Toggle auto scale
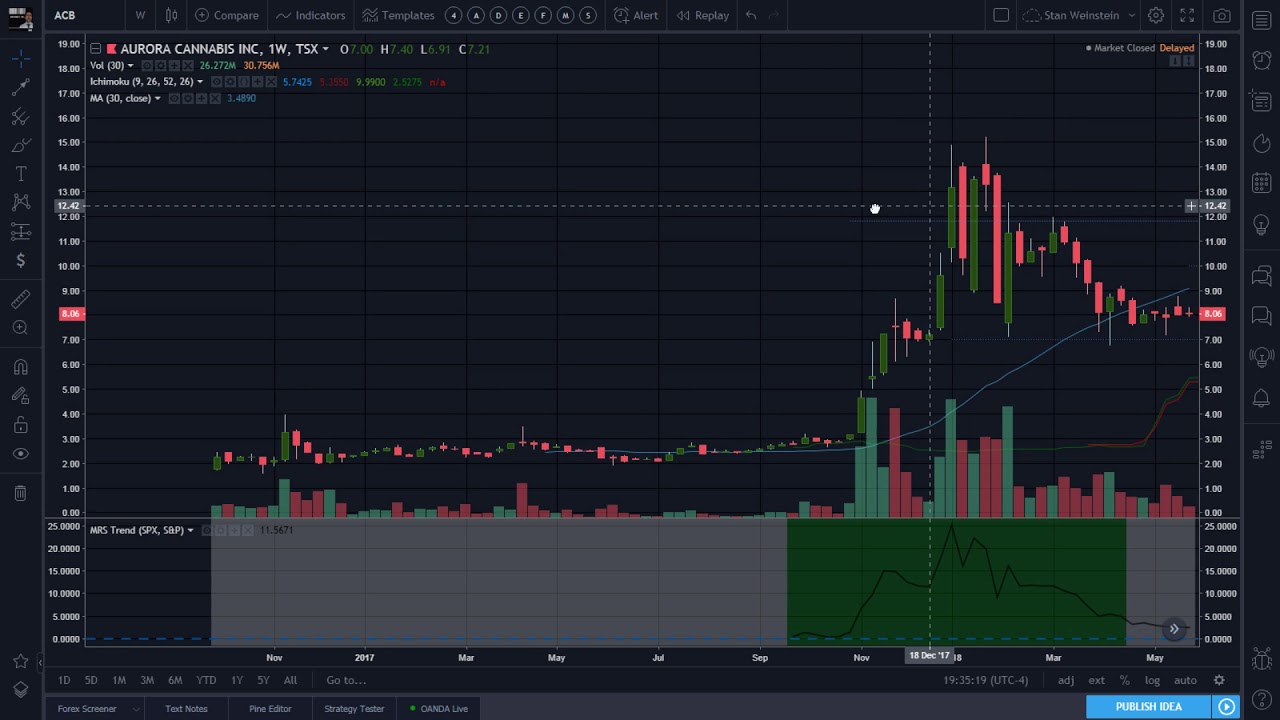The width and height of the screenshot is (1280, 720). [x=1185, y=680]
